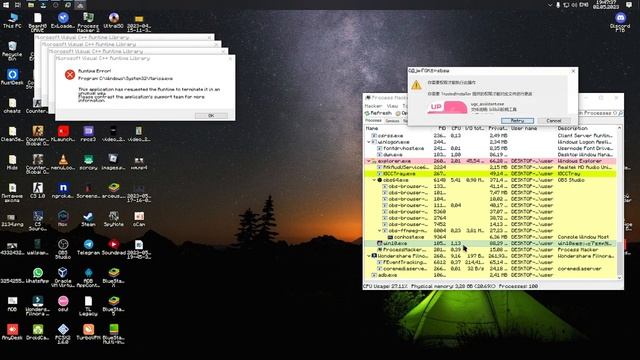Open WhatsApp desktop shortcut
This screenshot has width=640, height=360.
(x=38, y=276)
